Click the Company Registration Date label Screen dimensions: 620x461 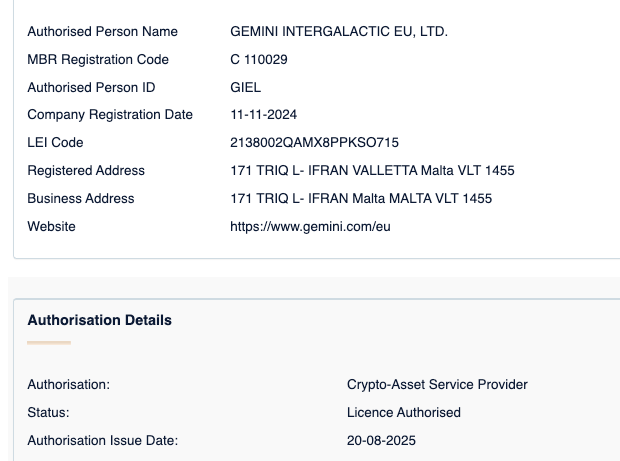110,115
